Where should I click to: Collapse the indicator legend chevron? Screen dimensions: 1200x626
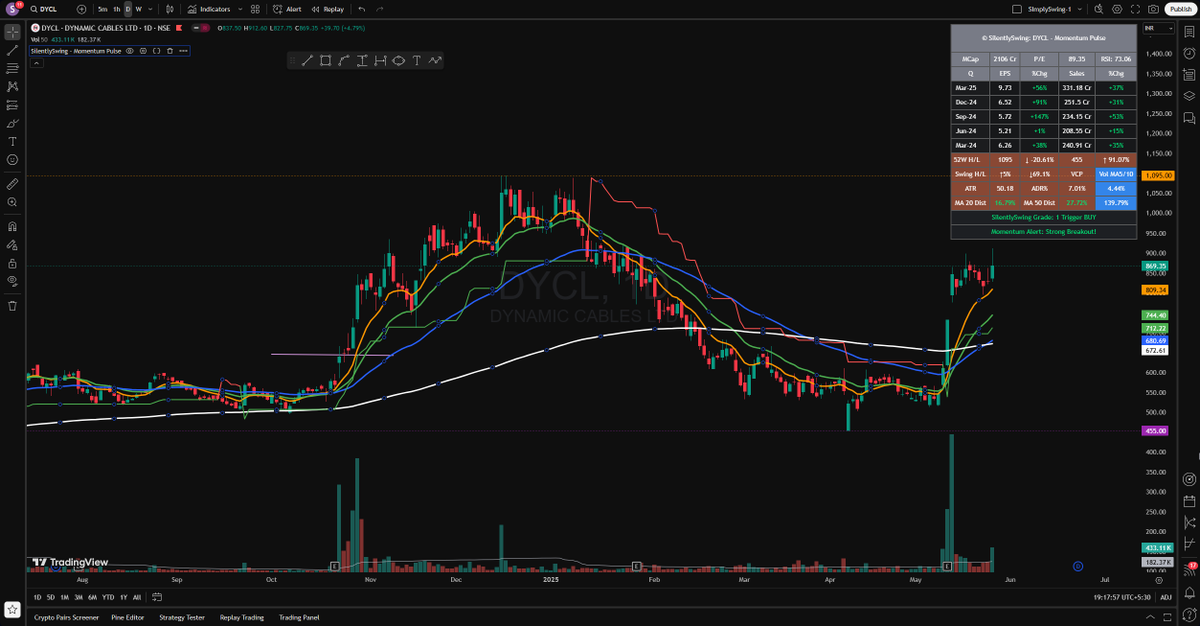click(x=37, y=62)
